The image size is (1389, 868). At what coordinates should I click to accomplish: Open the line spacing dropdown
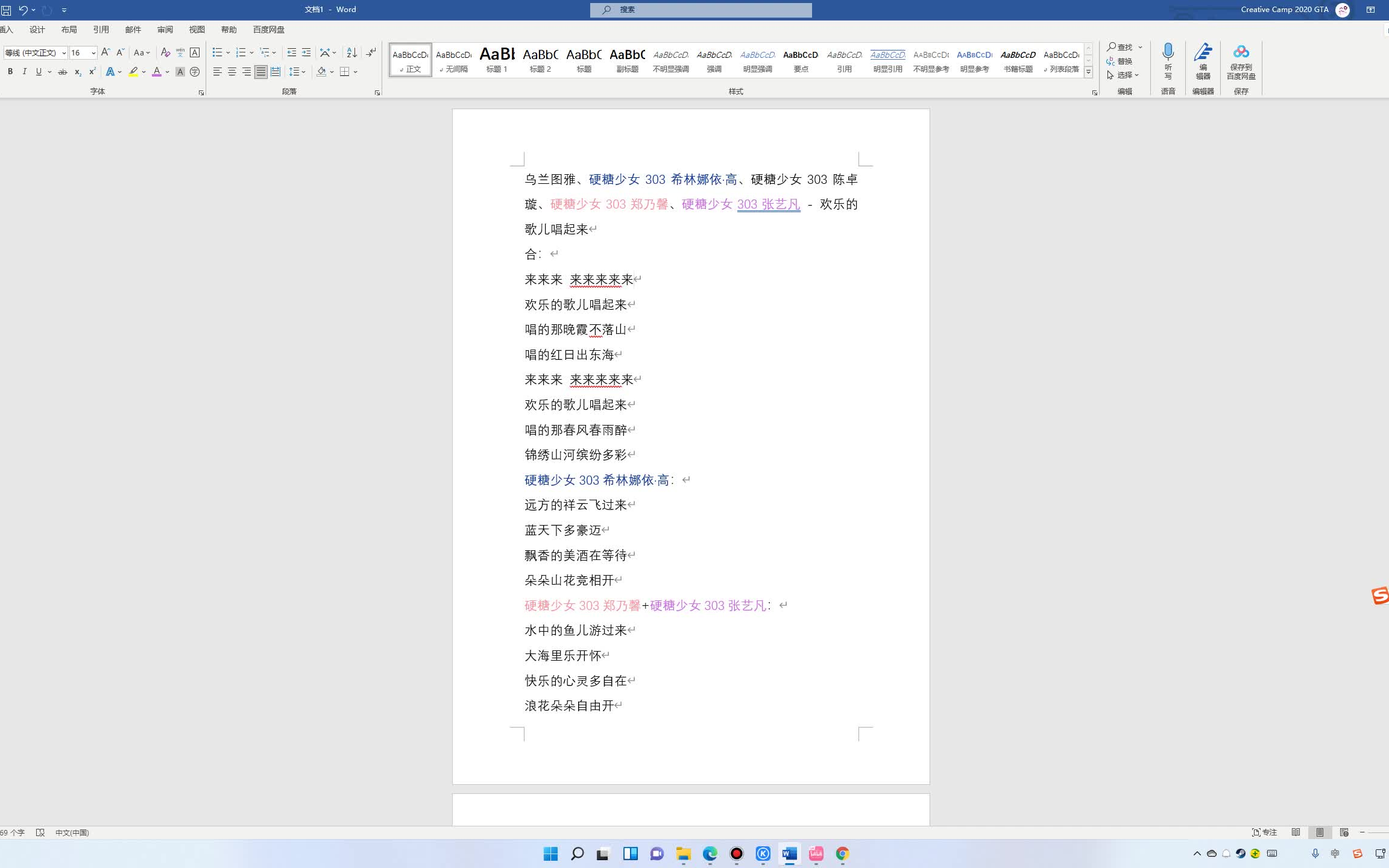(x=297, y=72)
